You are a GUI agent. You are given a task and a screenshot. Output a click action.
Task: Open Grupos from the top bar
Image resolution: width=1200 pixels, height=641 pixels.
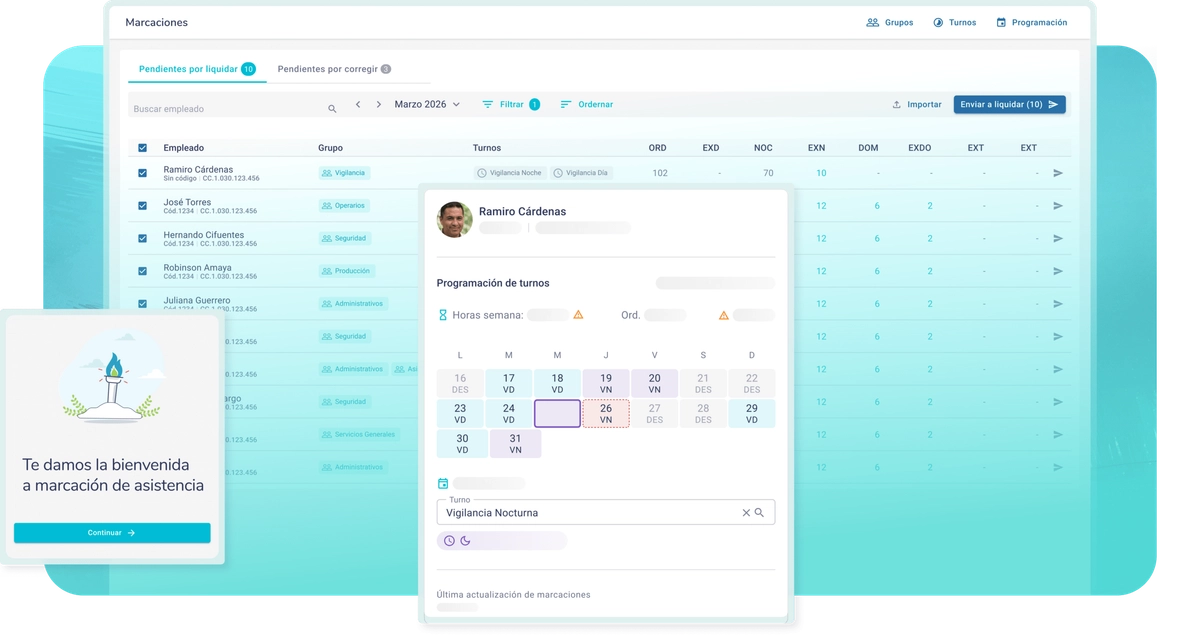[889, 22]
